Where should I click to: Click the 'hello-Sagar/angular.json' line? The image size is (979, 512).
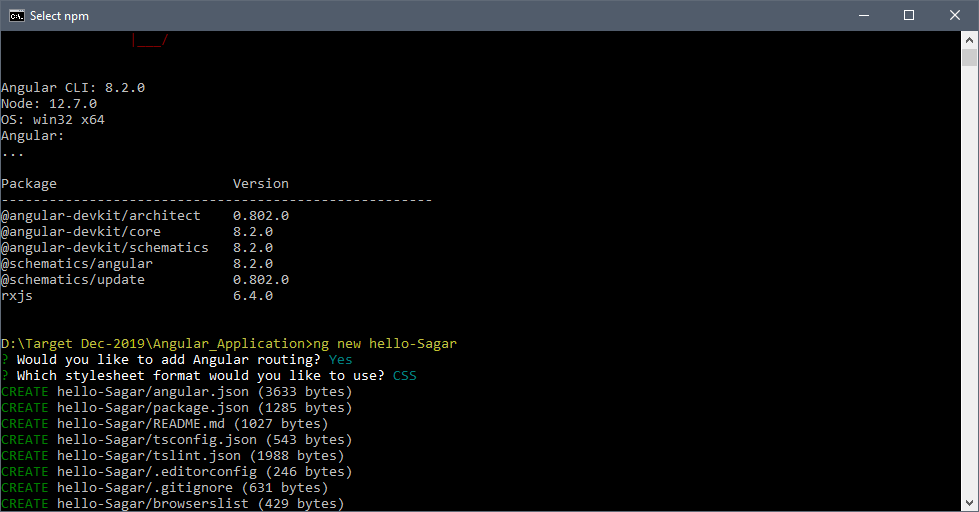point(177,392)
